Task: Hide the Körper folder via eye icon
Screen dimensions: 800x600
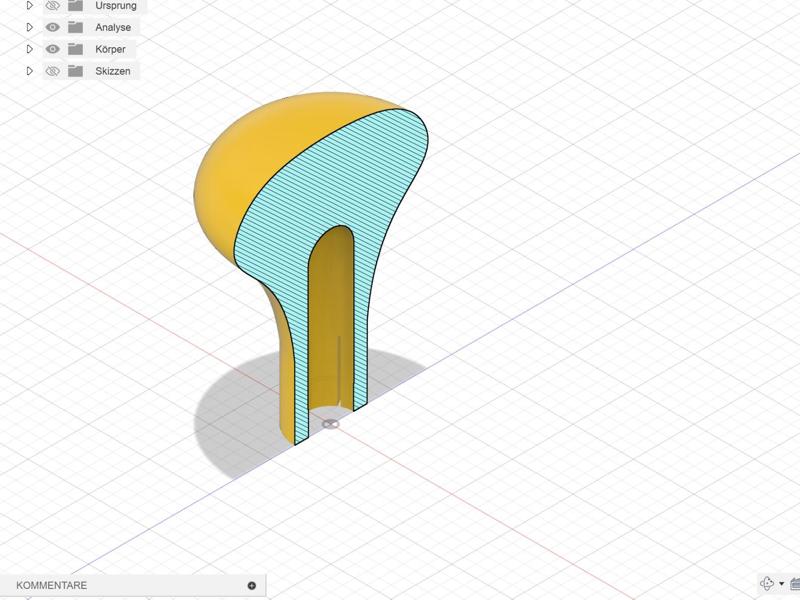Action: click(52, 49)
